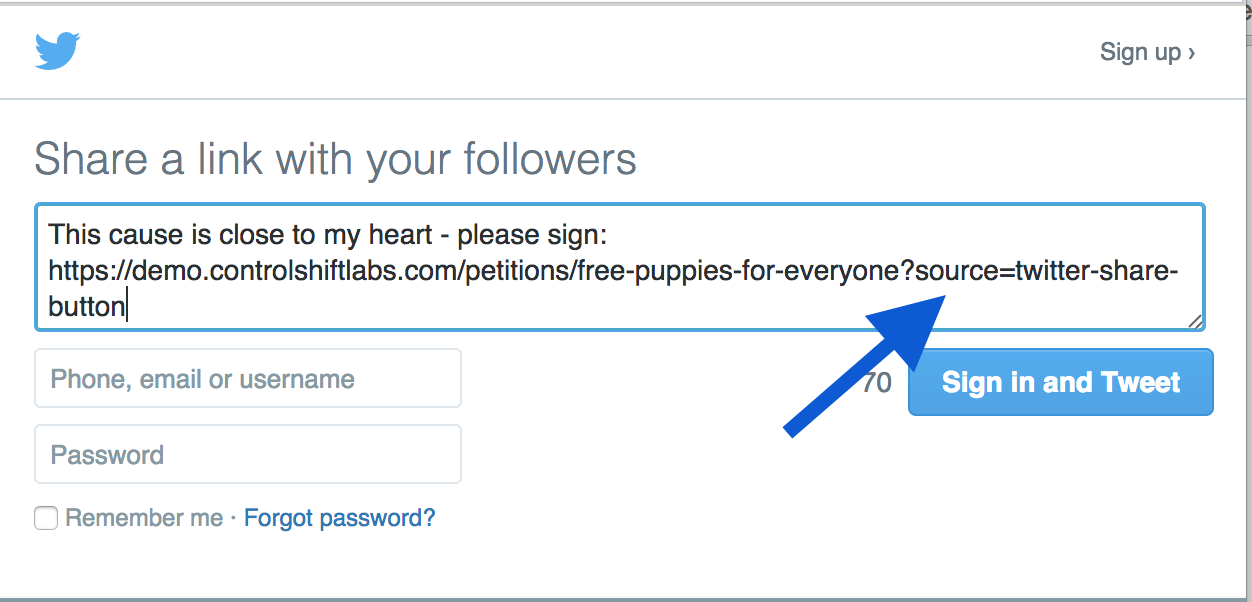The image size is (1252, 602).
Task: Grab the tweet box resize handle
Action: coord(1194,320)
